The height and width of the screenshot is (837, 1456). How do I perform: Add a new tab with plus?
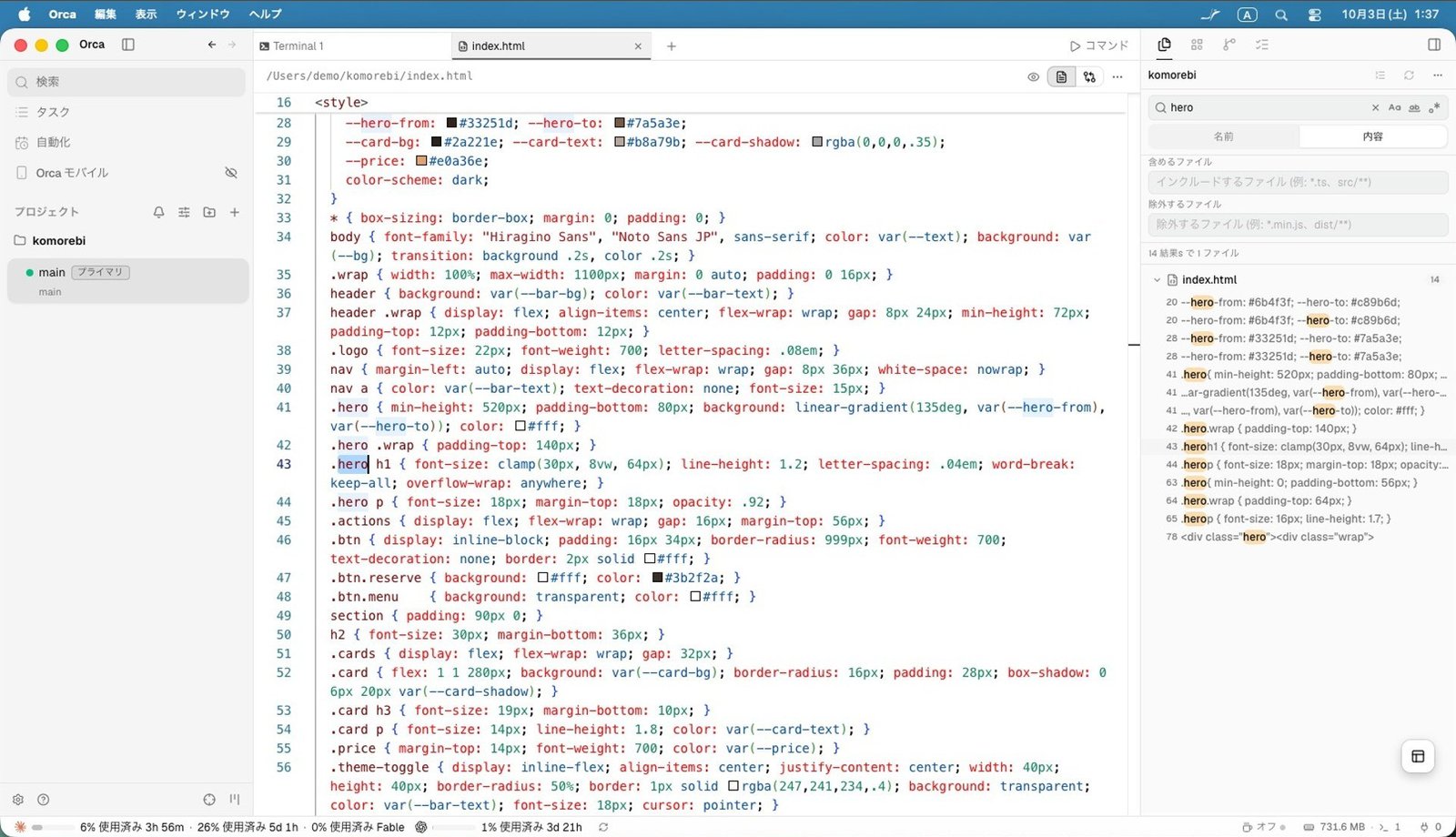(x=672, y=46)
